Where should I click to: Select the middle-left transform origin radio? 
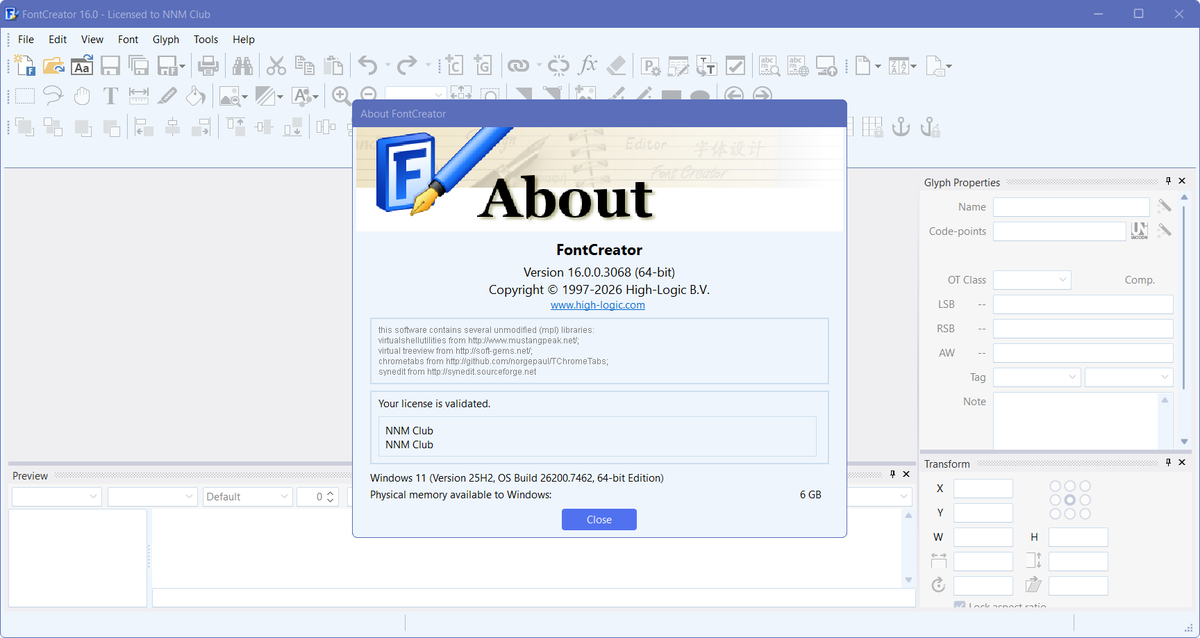(1055, 499)
